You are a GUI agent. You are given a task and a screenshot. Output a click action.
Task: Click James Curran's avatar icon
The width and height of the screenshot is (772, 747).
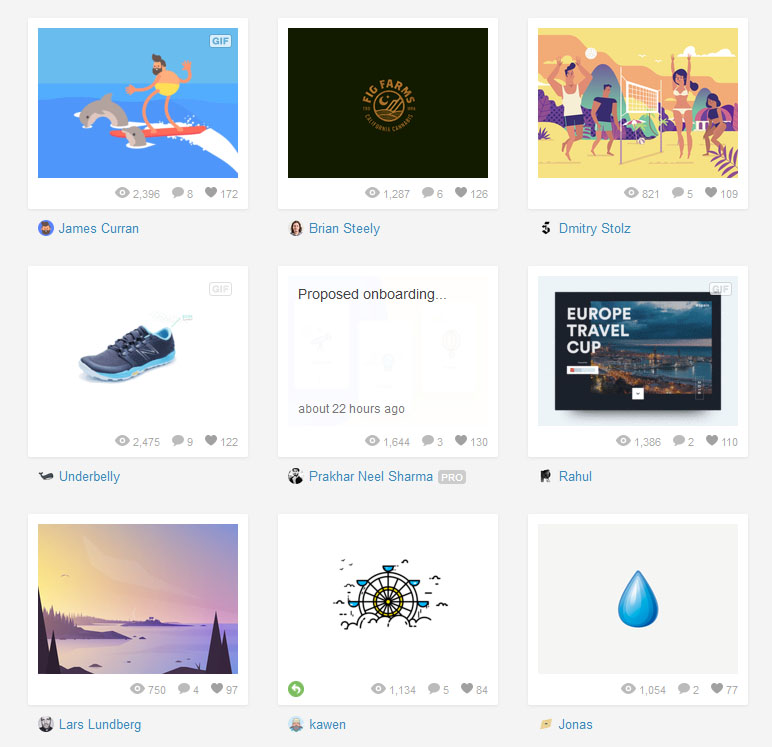46,228
